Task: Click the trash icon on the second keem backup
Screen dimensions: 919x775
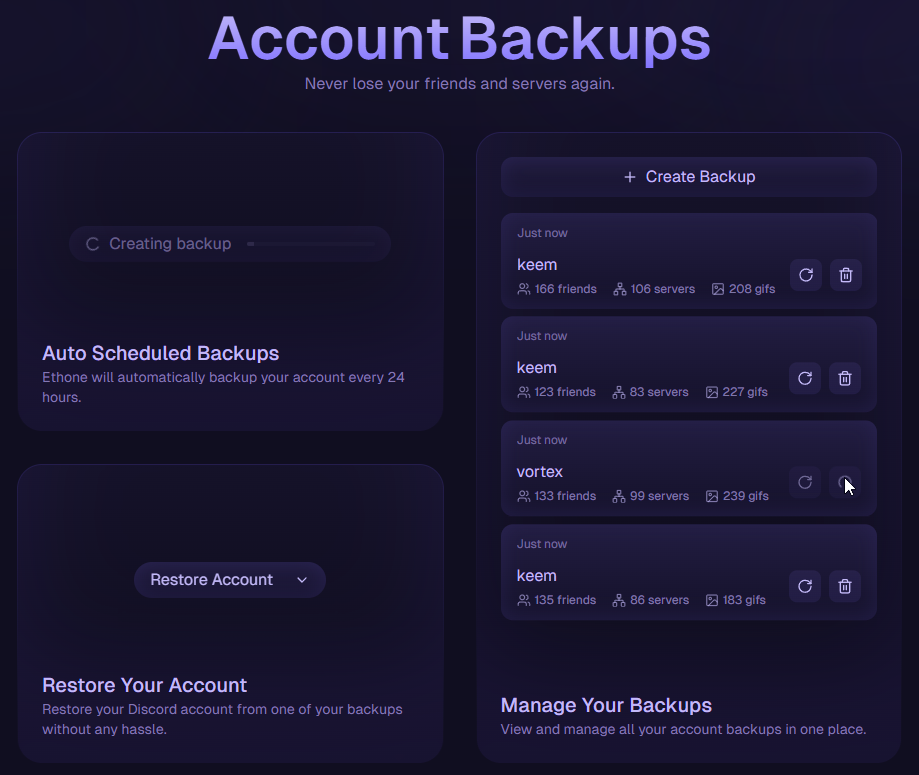Action: coord(844,378)
